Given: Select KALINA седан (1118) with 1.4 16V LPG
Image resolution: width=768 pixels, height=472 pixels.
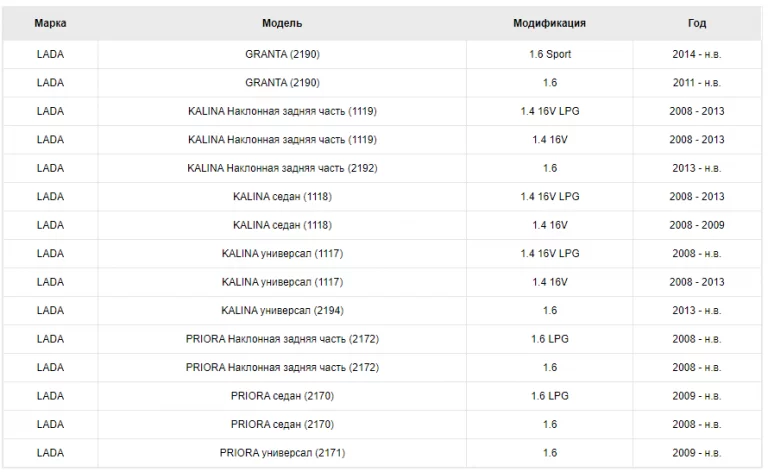Looking at the screenshot, I should pos(282,197).
